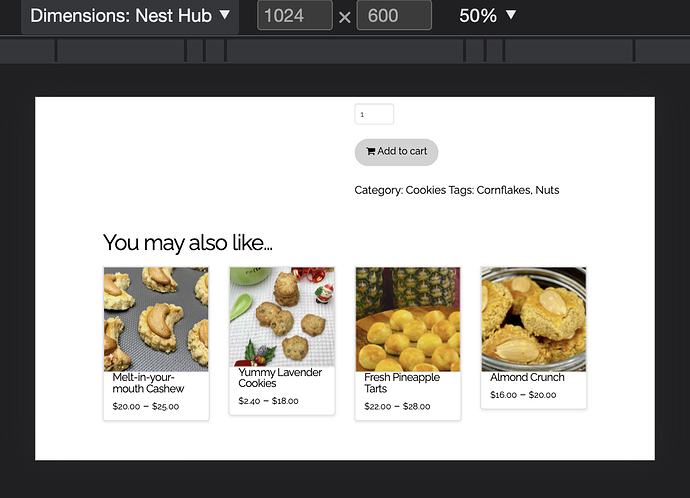Click the product quantity input field
The image size is (690, 498).
point(374,115)
